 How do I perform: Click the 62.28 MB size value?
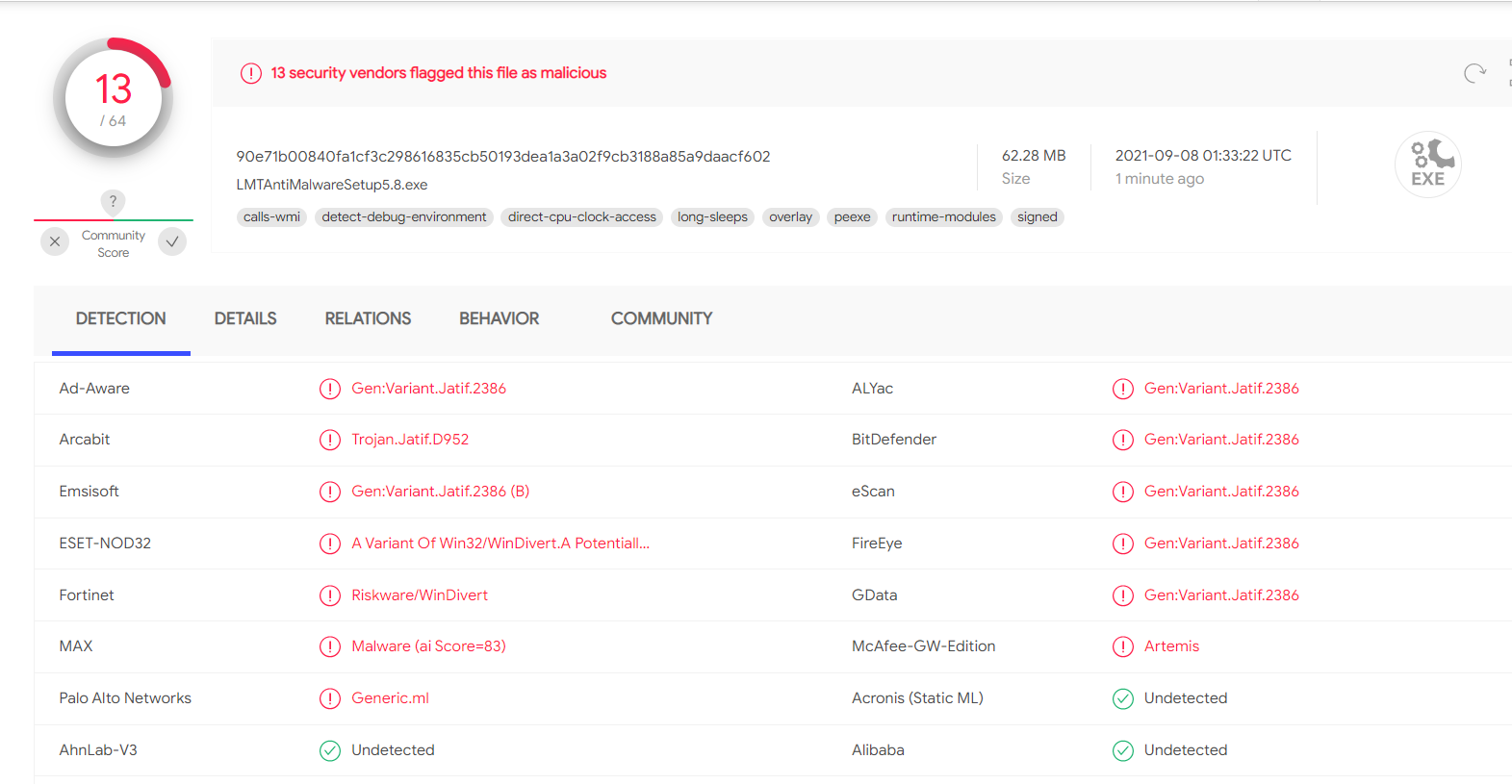pos(1034,156)
